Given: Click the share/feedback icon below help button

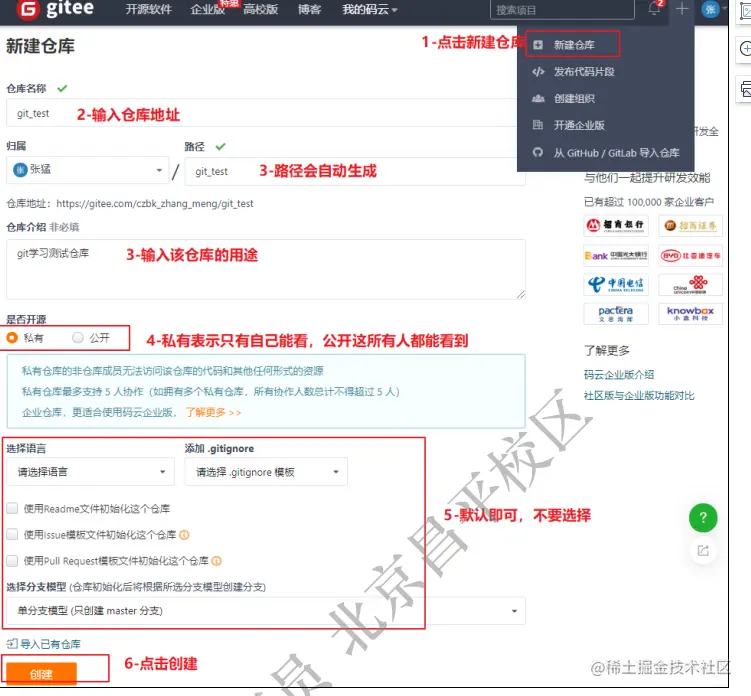Looking at the screenshot, I should (x=703, y=551).
